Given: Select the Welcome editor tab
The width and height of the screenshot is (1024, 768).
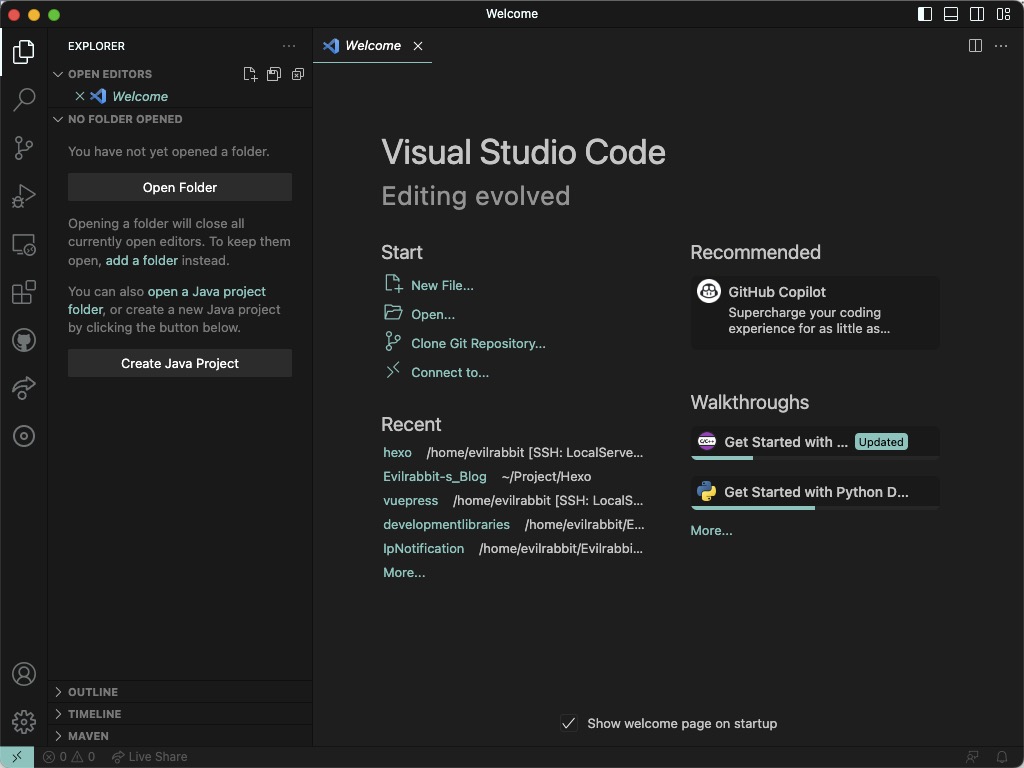Looking at the screenshot, I should coord(372,46).
